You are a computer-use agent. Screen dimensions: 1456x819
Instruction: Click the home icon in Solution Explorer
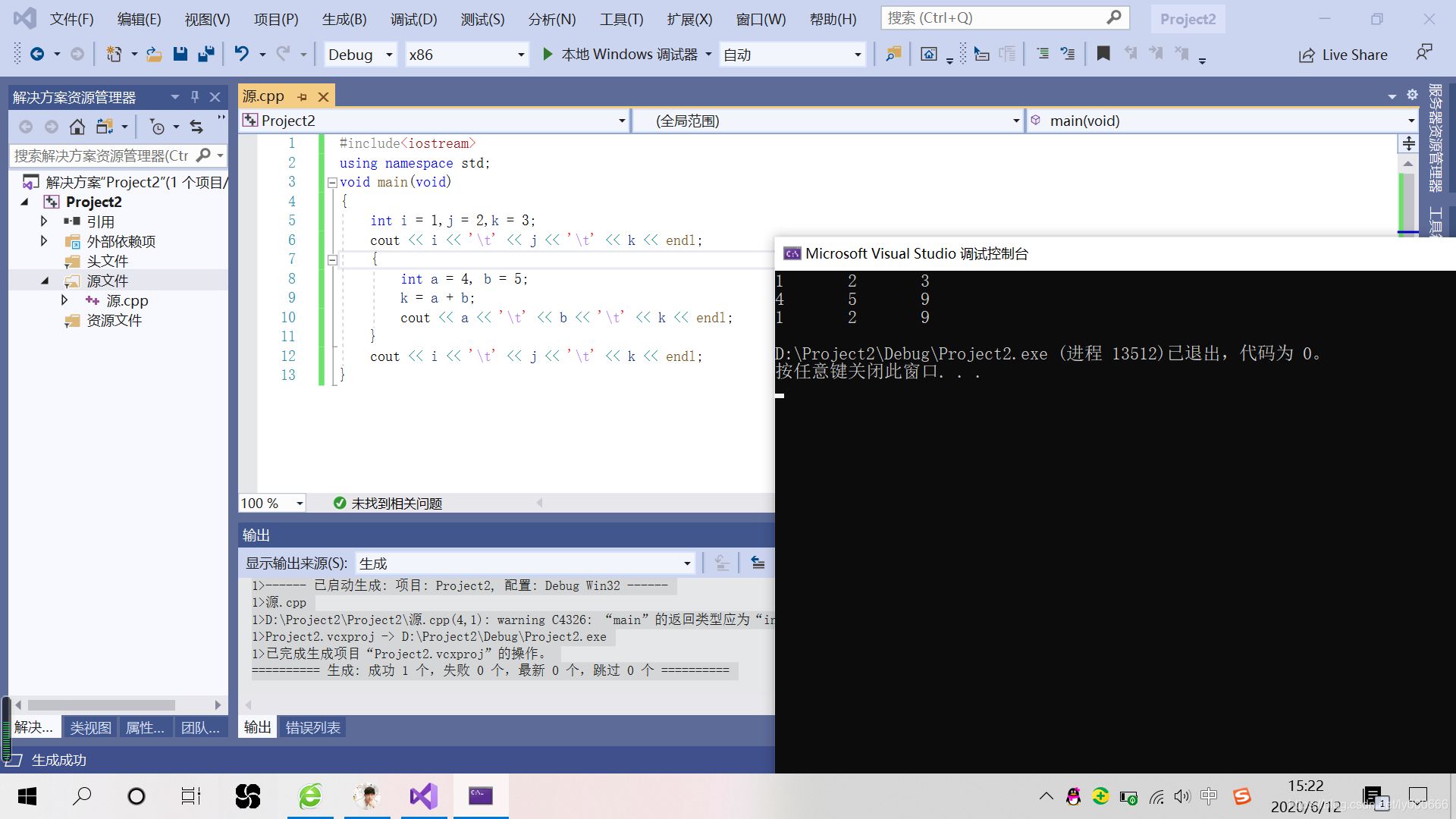(x=77, y=127)
